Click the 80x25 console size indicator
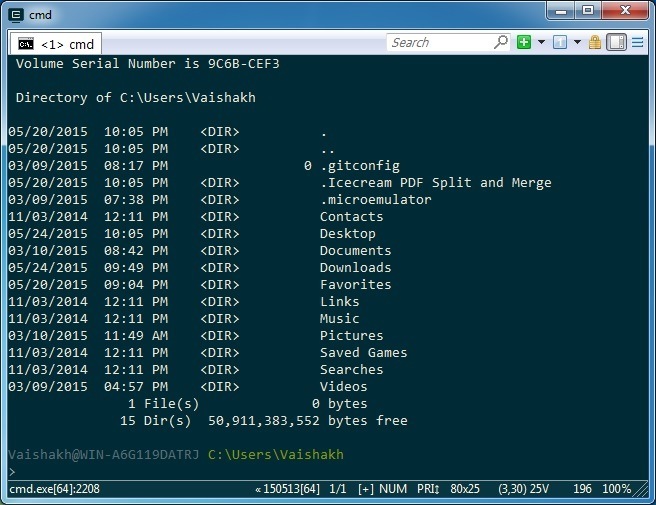The height and width of the screenshot is (505, 656). coord(467,489)
